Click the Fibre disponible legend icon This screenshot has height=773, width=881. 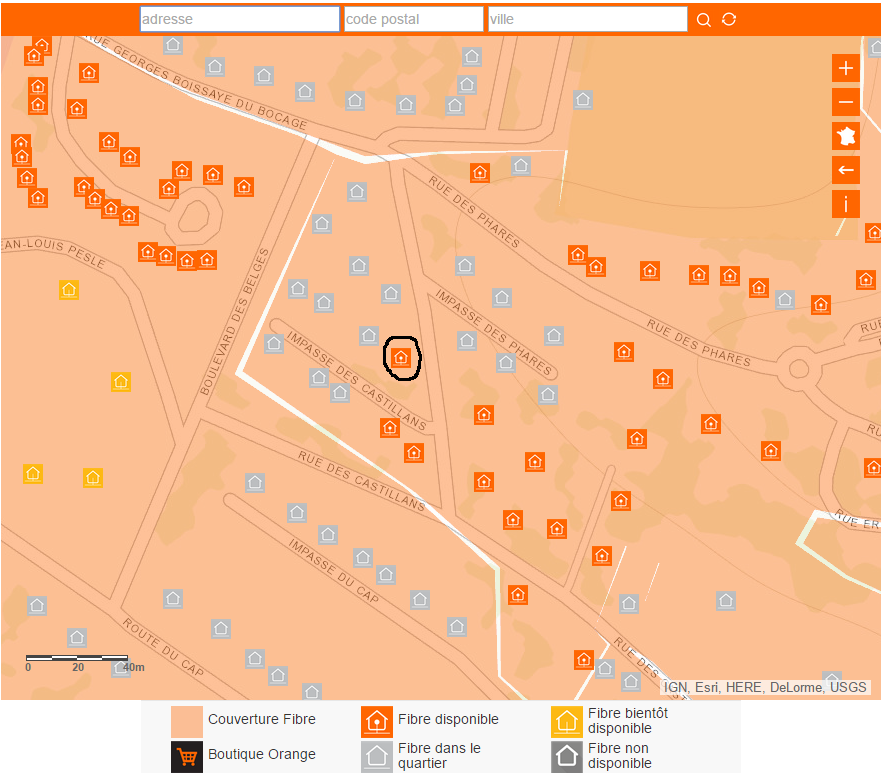[x=376, y=722]
